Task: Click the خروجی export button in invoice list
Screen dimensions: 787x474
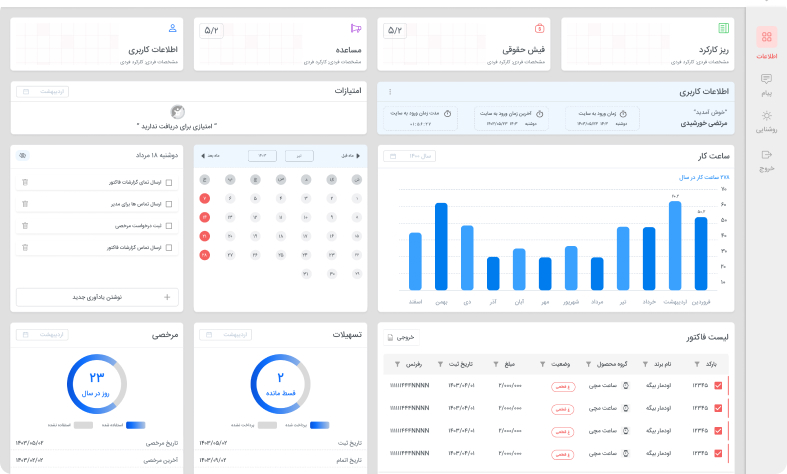Action: pos(405,337)
